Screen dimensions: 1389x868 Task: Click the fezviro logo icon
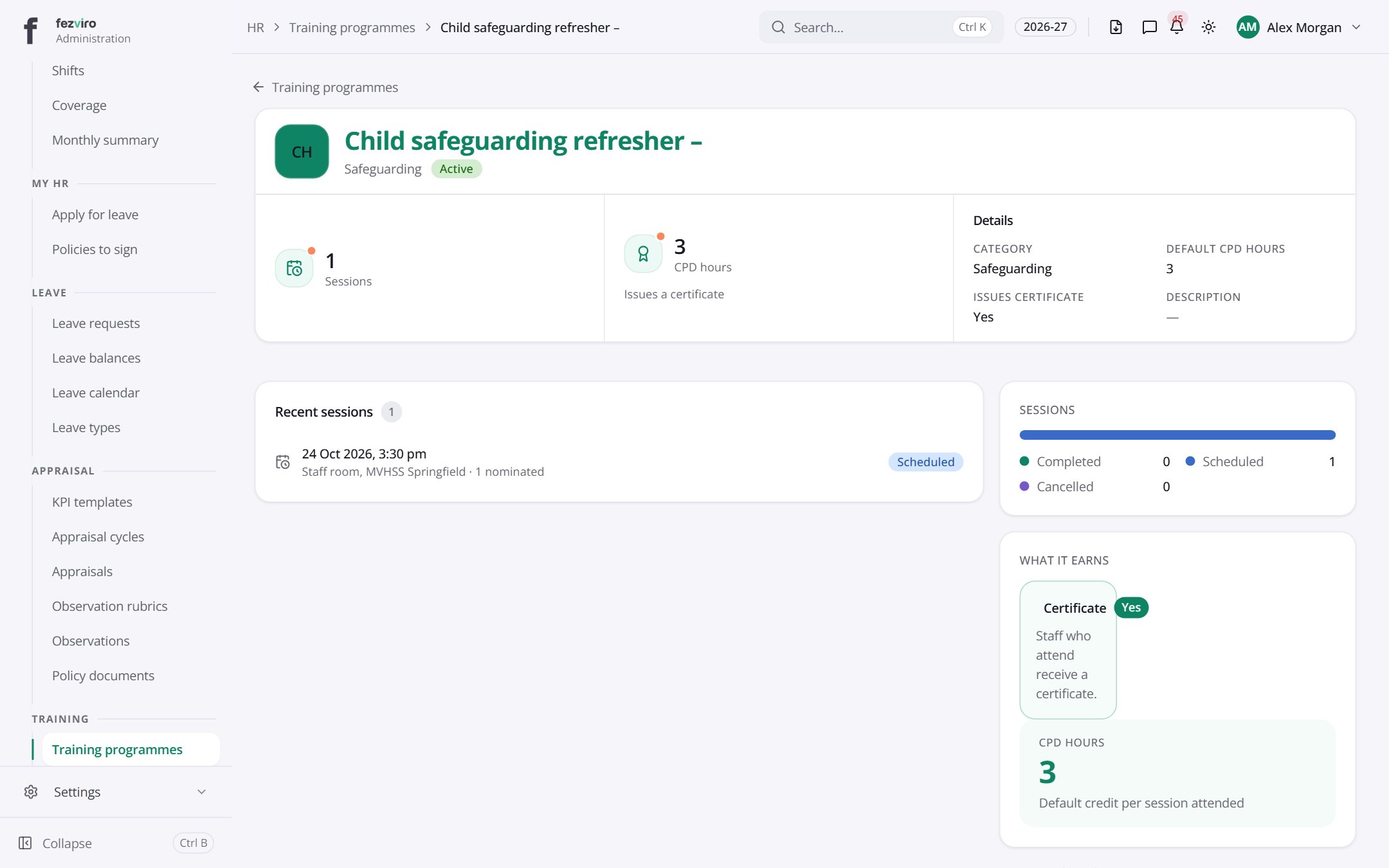point(30,30)
